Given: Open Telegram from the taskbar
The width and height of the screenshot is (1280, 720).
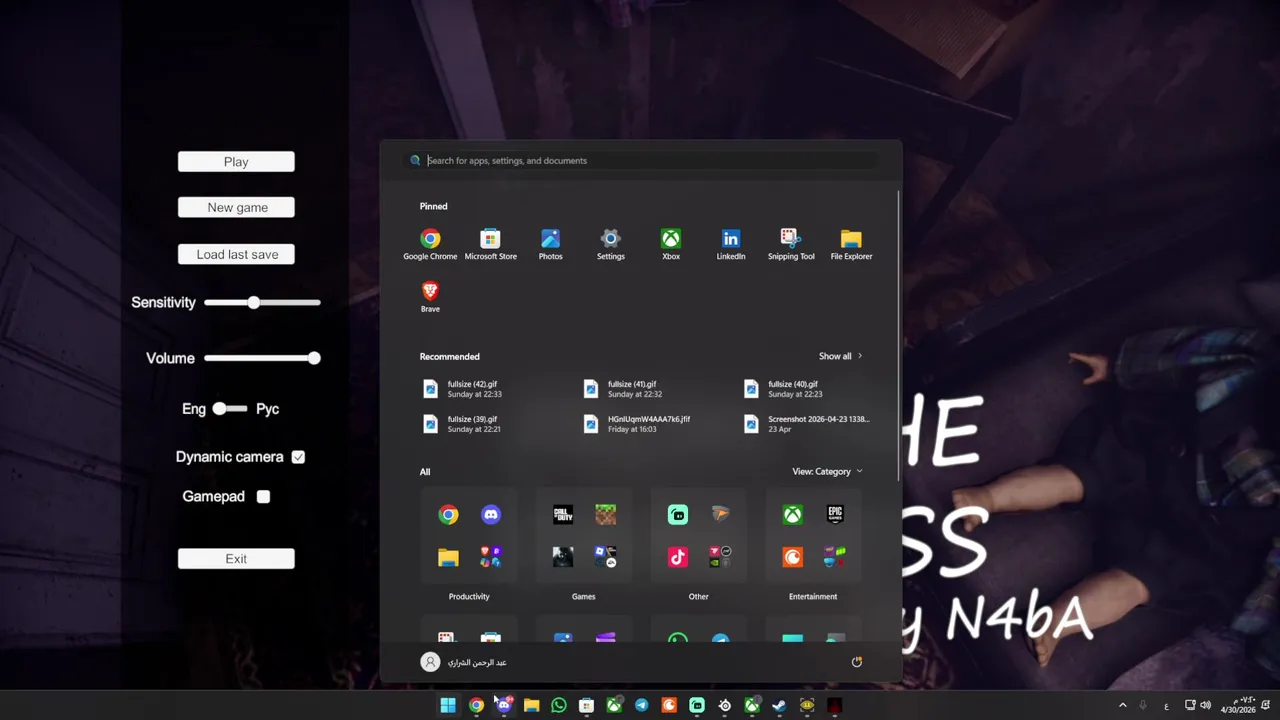Looking at the screenshot, I should pyautogui.click(x=641, y=705).
